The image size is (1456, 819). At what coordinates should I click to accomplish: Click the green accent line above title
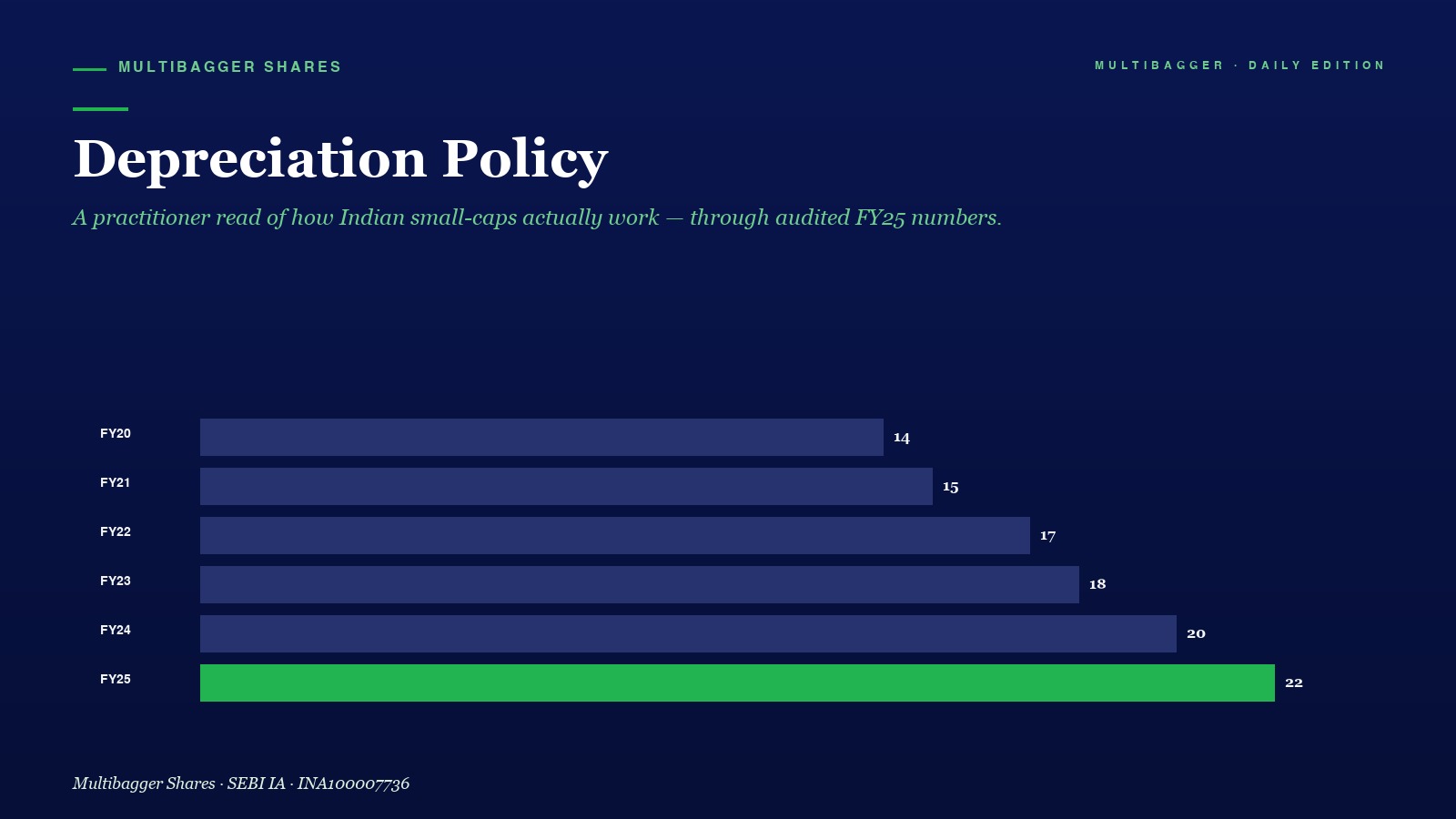coord(100,109)
